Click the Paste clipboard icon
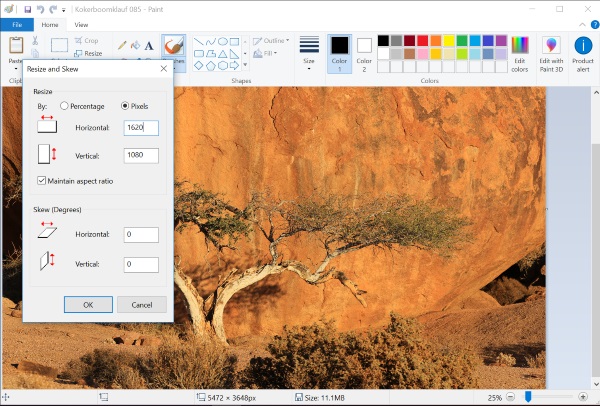The image size is (600, 406). pyautogui.click(x=16, y=46)
